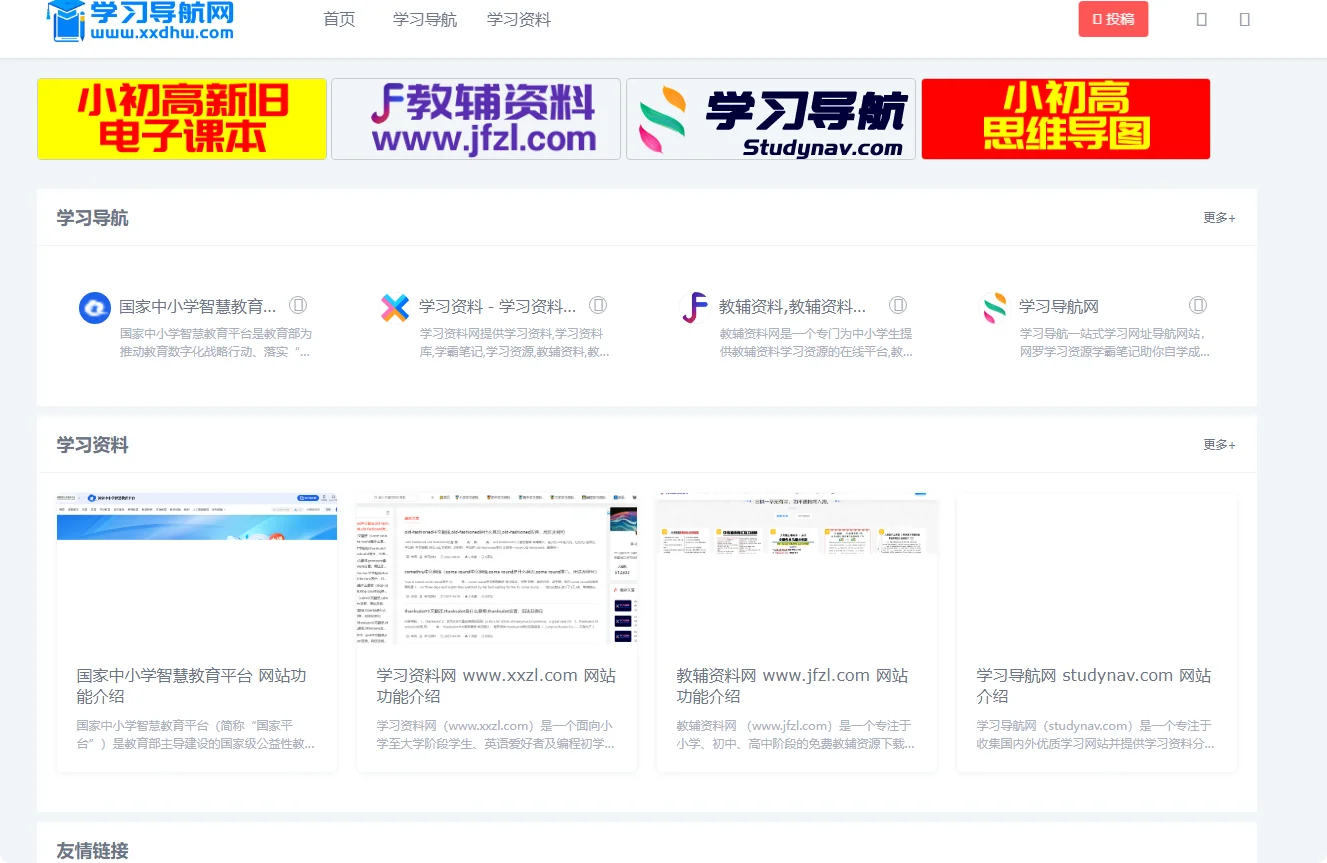
Task: Toggle the preview beside 国家中小学智慧教育 entry
Action: coord(298,305)
